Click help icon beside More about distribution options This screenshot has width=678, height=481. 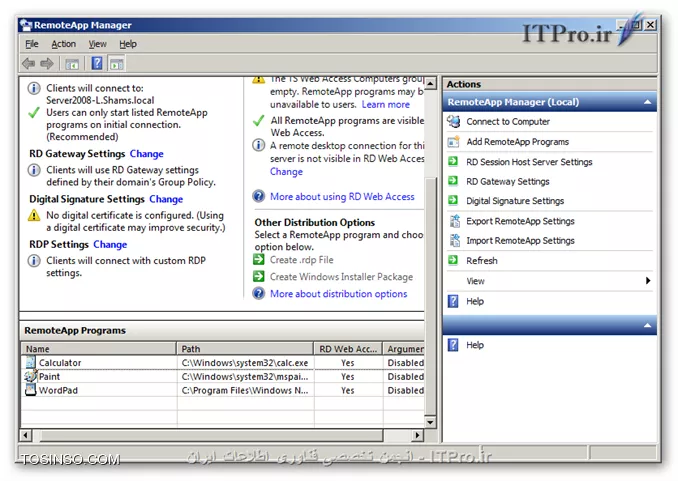[x=259, y=293]
